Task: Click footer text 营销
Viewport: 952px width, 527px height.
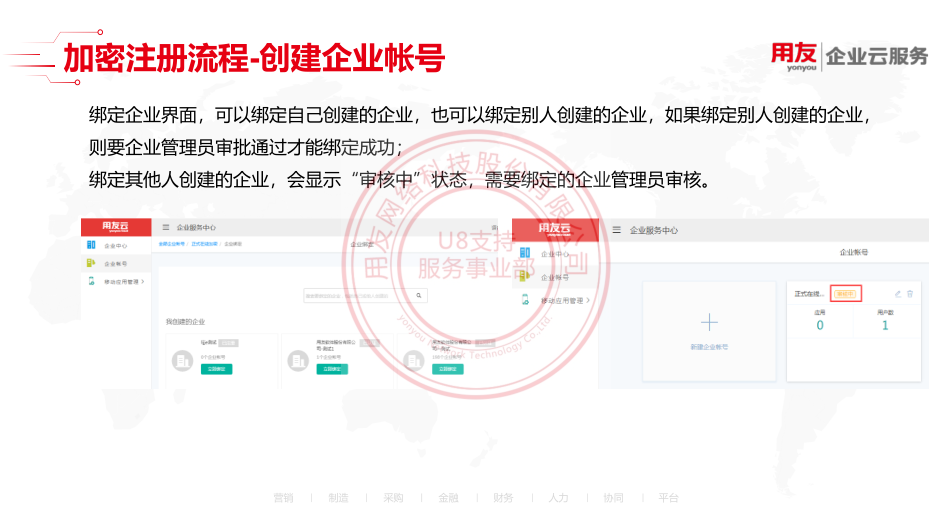Action: [284, 498]
